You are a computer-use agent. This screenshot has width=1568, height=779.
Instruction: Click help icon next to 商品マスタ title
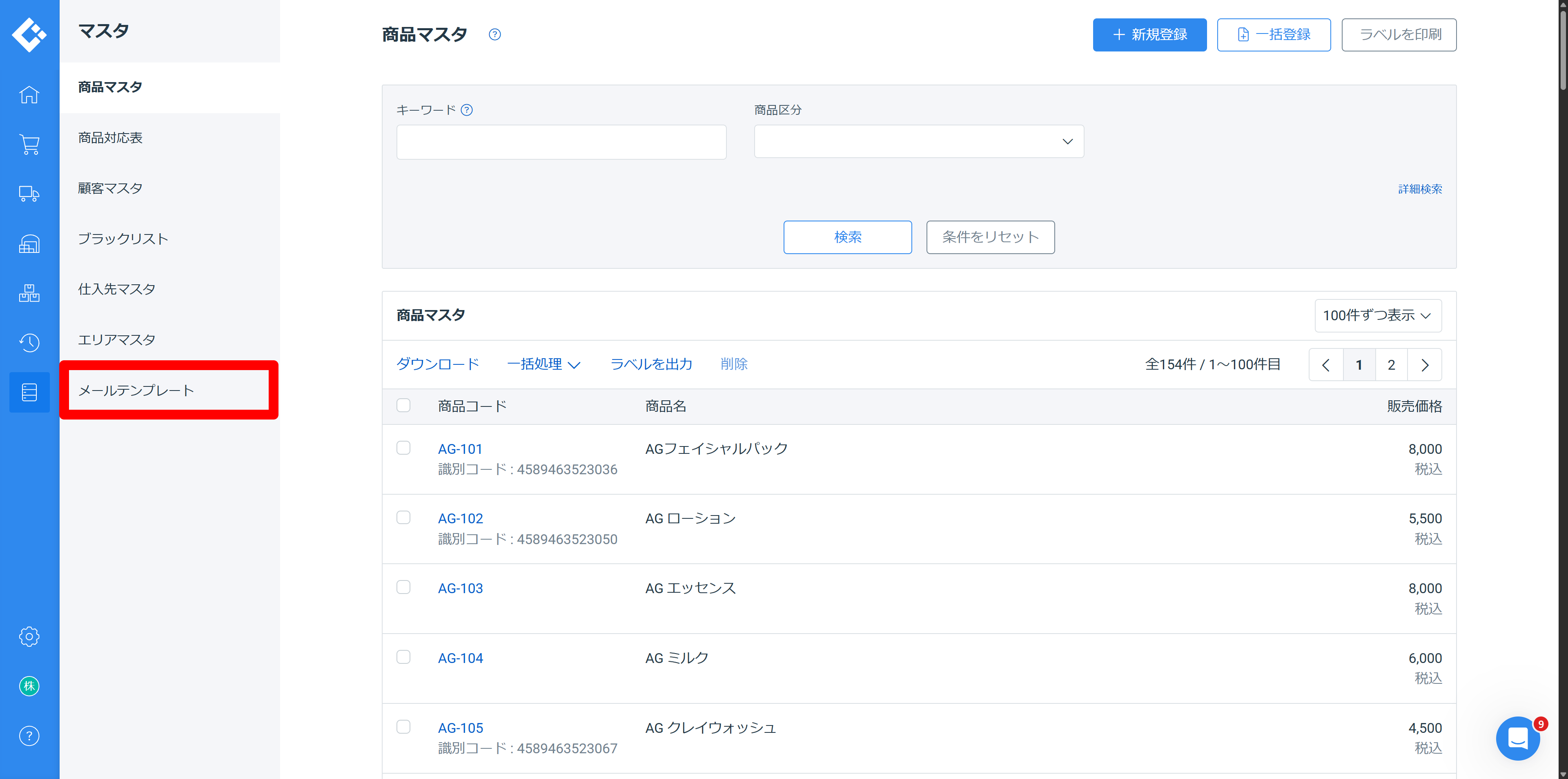(495, 35)
